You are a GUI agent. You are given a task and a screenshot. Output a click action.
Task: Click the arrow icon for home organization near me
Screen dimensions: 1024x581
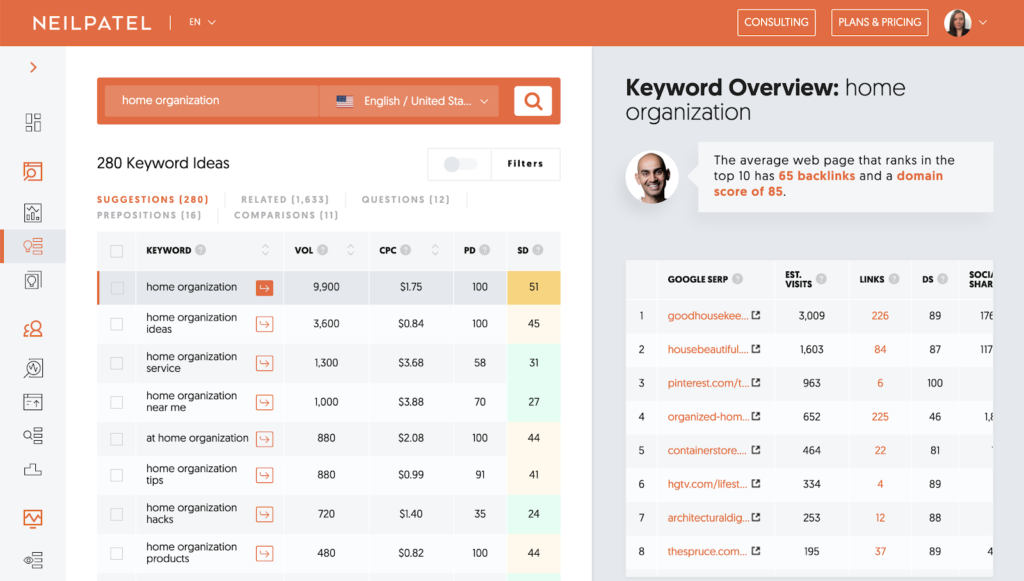(264, 402)
